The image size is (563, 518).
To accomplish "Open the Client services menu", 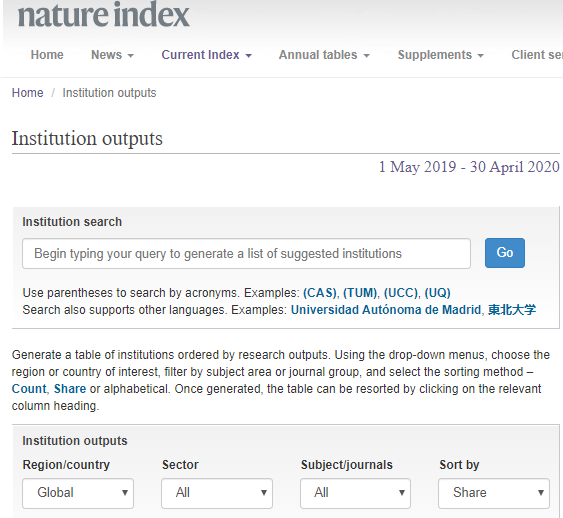I will click(x=537, y=55).
